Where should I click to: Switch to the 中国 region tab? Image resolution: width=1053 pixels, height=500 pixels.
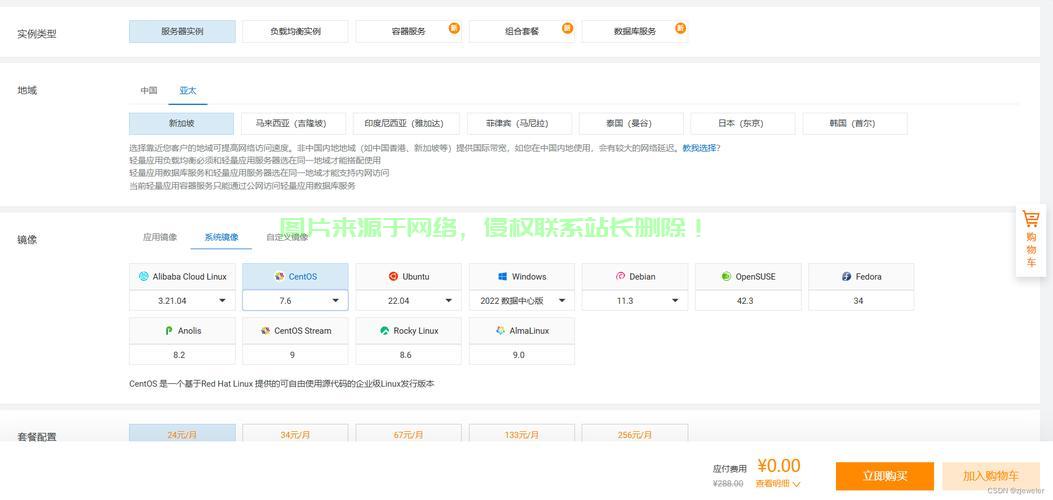[149, 91]
